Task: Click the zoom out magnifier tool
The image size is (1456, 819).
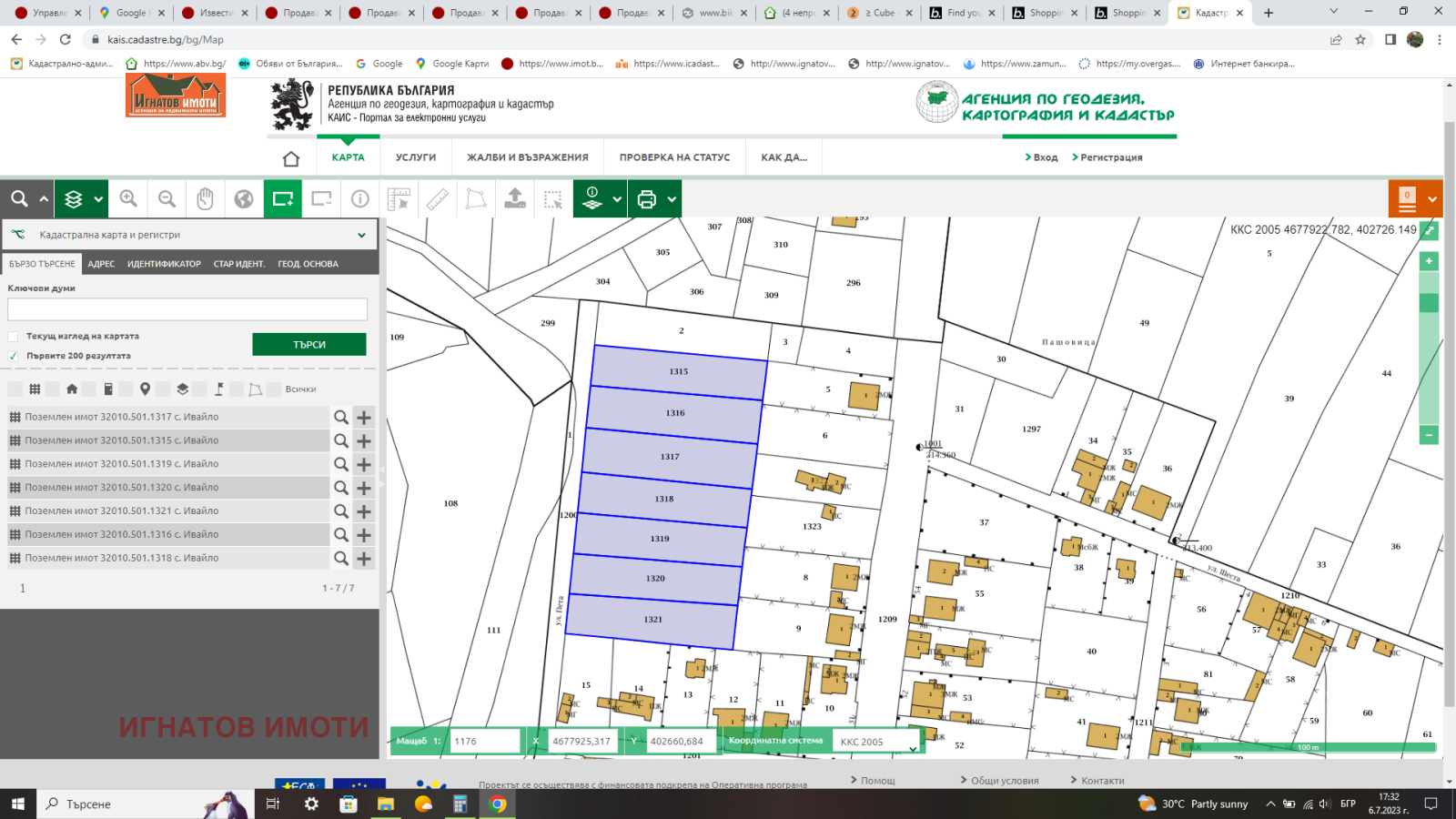Action: point(167,198)
